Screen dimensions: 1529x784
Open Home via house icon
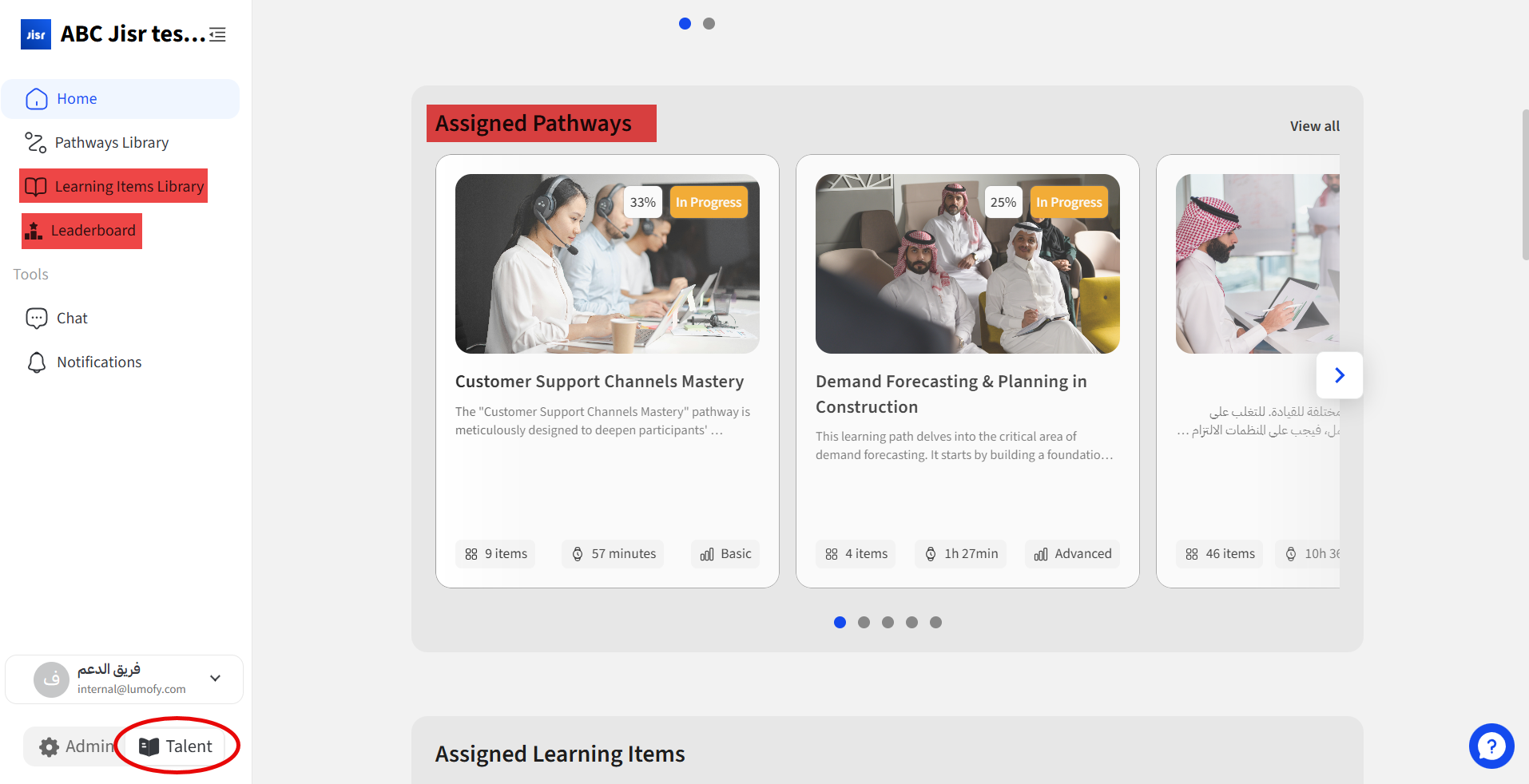click(37, 99)
